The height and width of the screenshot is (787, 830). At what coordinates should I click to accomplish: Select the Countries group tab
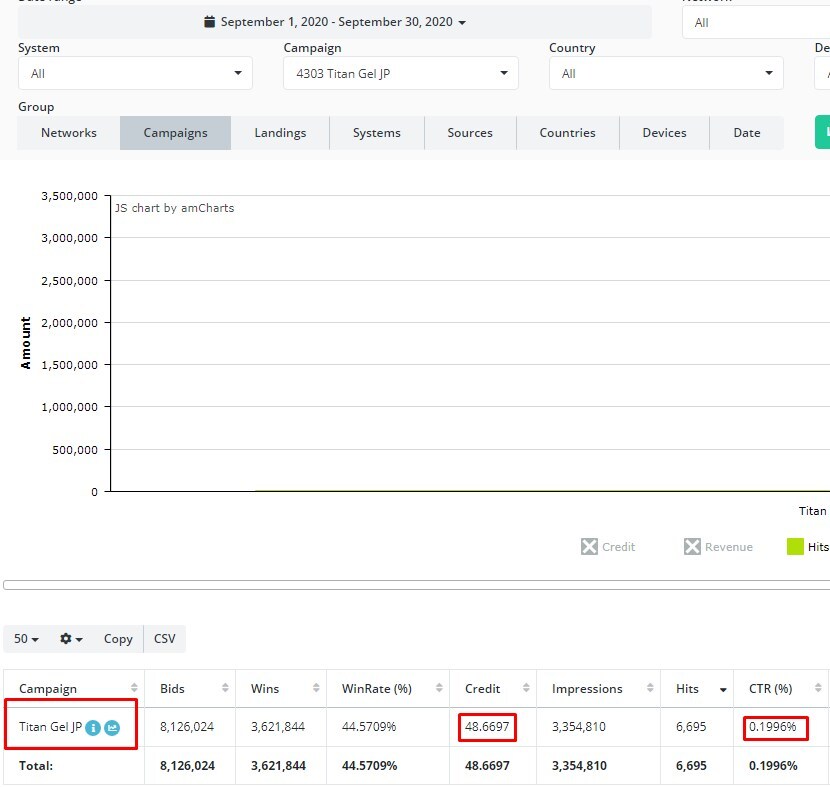[x=567, y=133]
